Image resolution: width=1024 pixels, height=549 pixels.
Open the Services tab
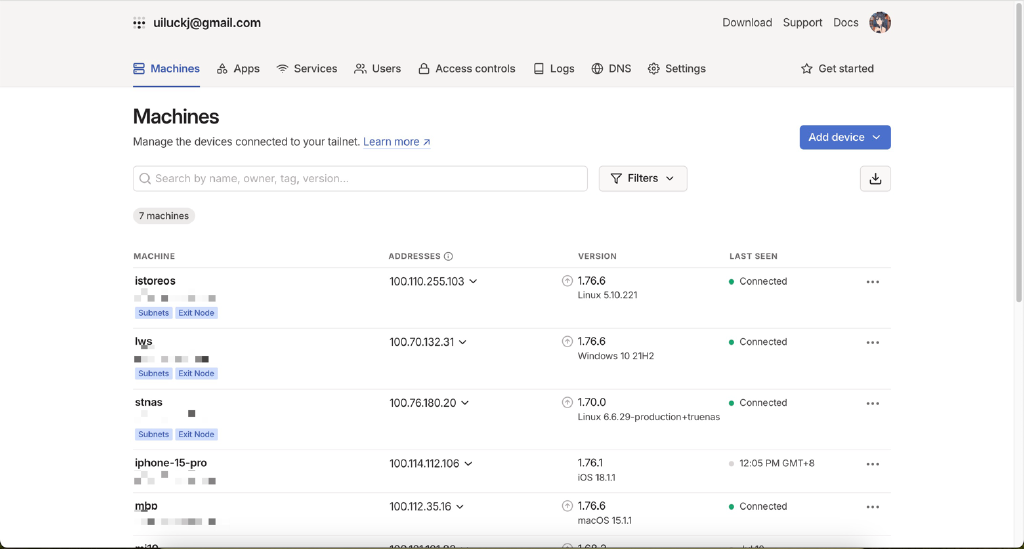307,69
